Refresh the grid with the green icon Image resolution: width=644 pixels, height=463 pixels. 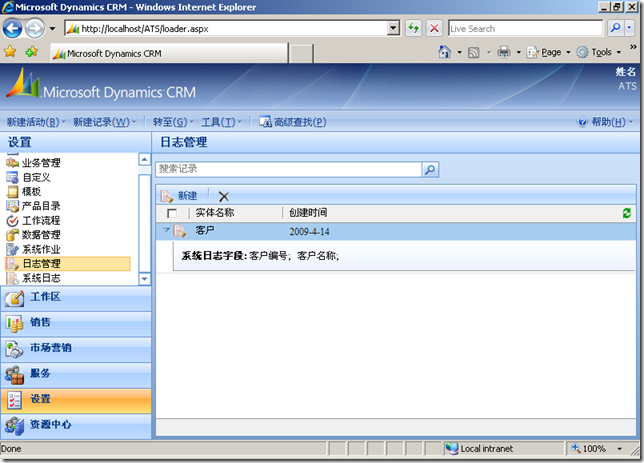point(626,213)
